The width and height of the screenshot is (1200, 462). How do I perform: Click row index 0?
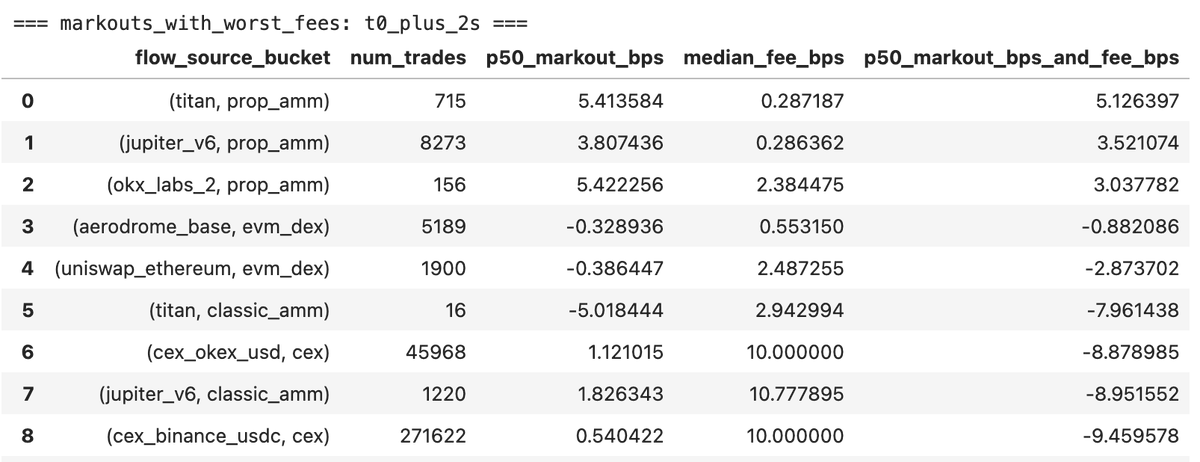[x=28, y=101]
